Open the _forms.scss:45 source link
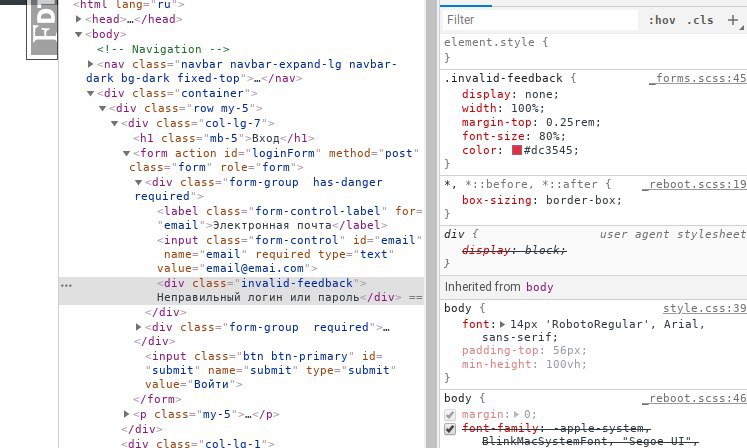747x448 pixels. (697, 78)
